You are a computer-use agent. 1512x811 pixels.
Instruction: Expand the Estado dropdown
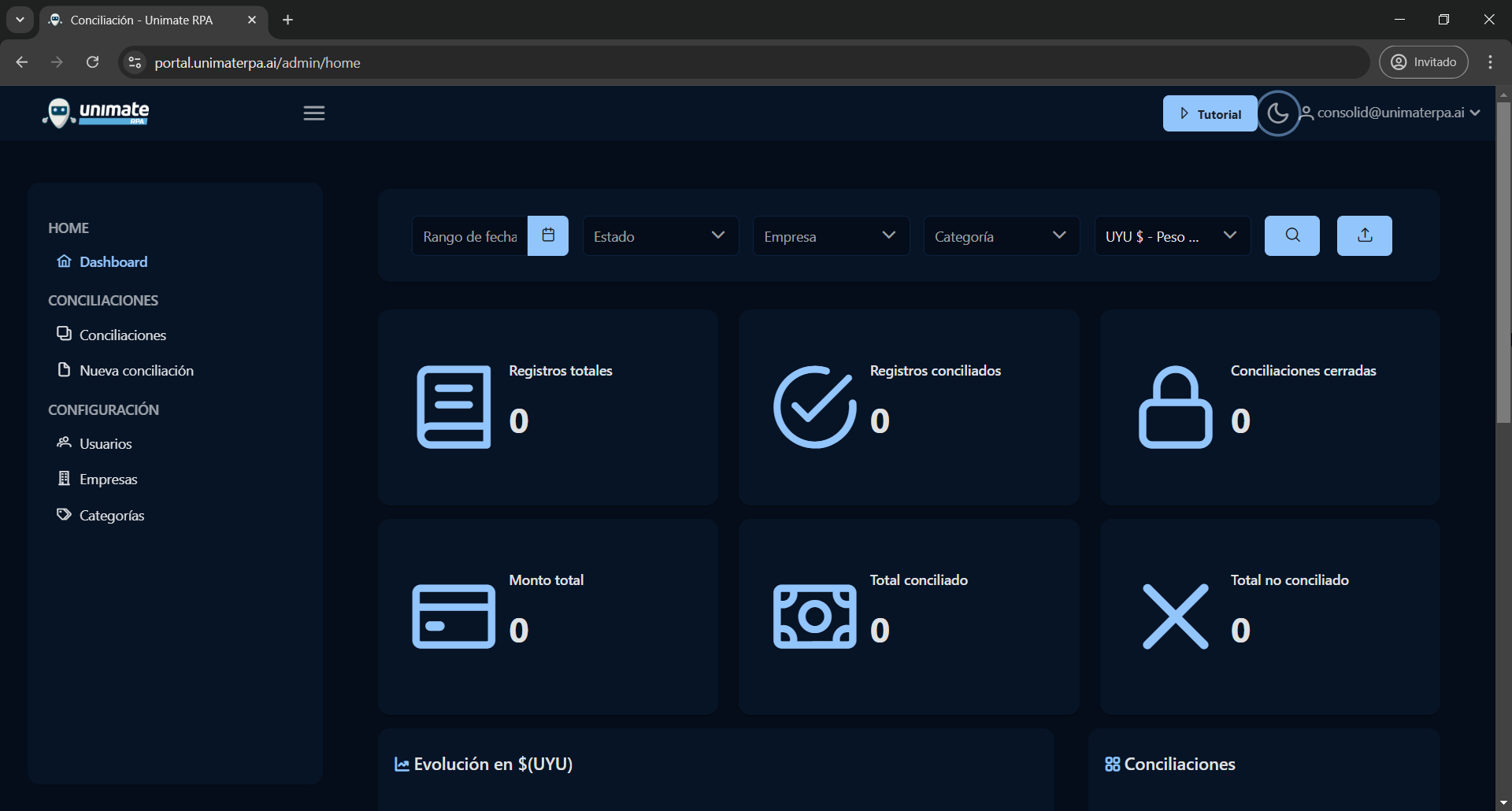(x=660, y=236)
